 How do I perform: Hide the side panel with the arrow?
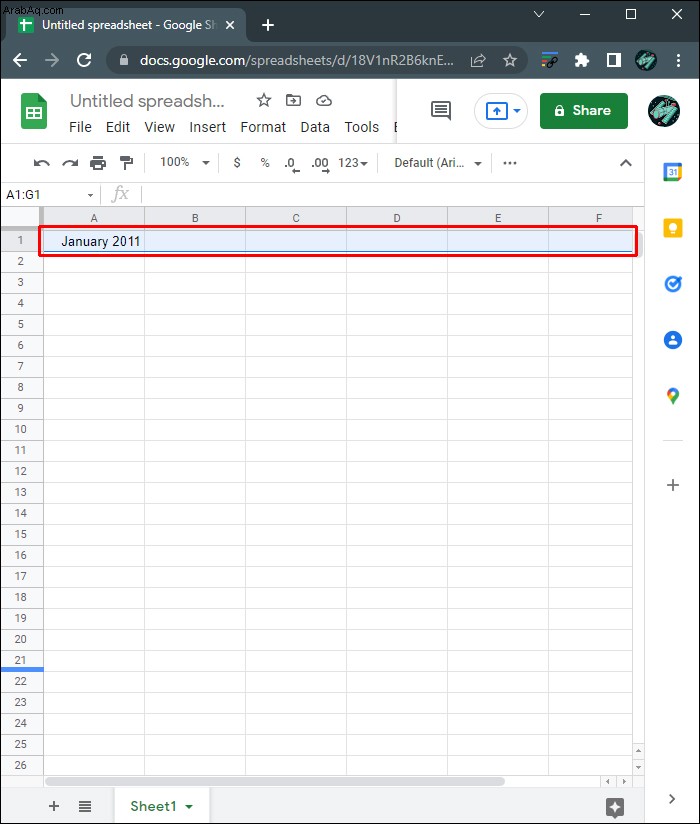[672, 799]
